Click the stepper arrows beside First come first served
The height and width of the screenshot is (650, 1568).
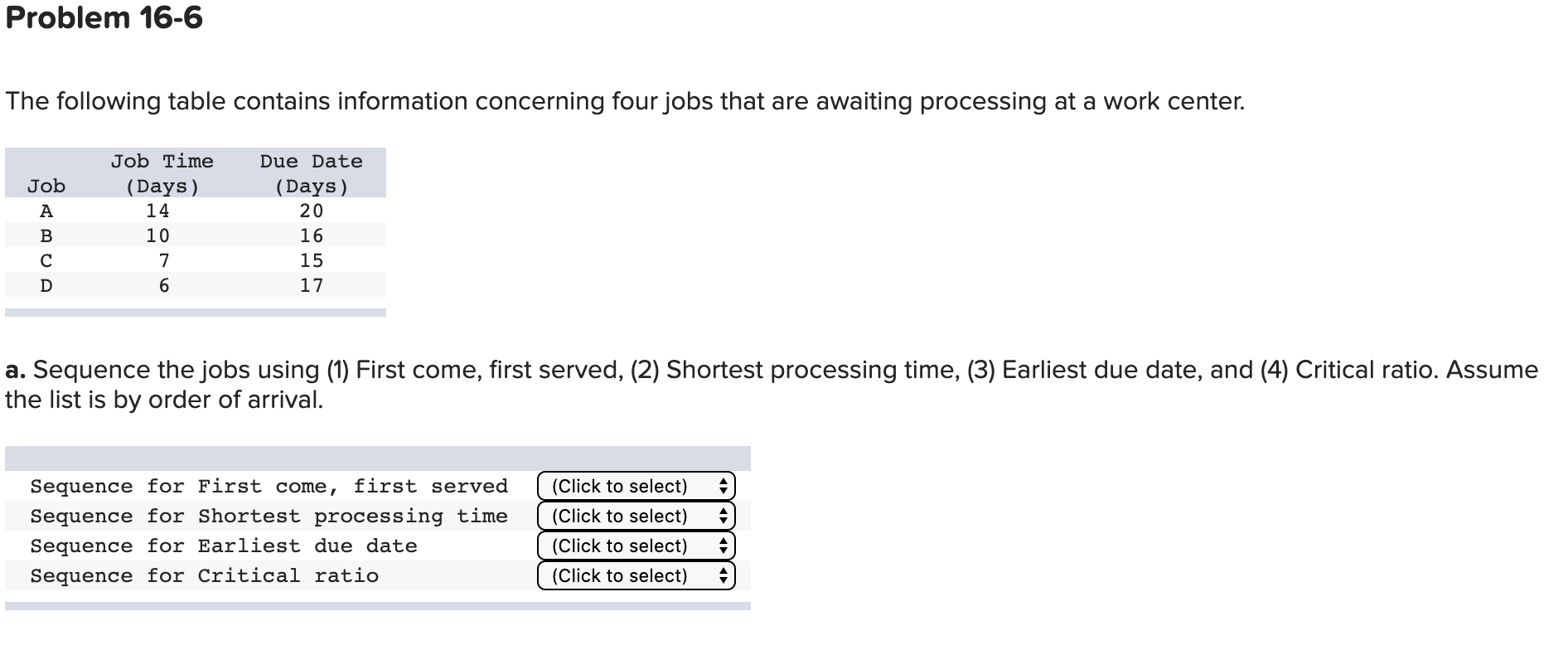[725, 486]
